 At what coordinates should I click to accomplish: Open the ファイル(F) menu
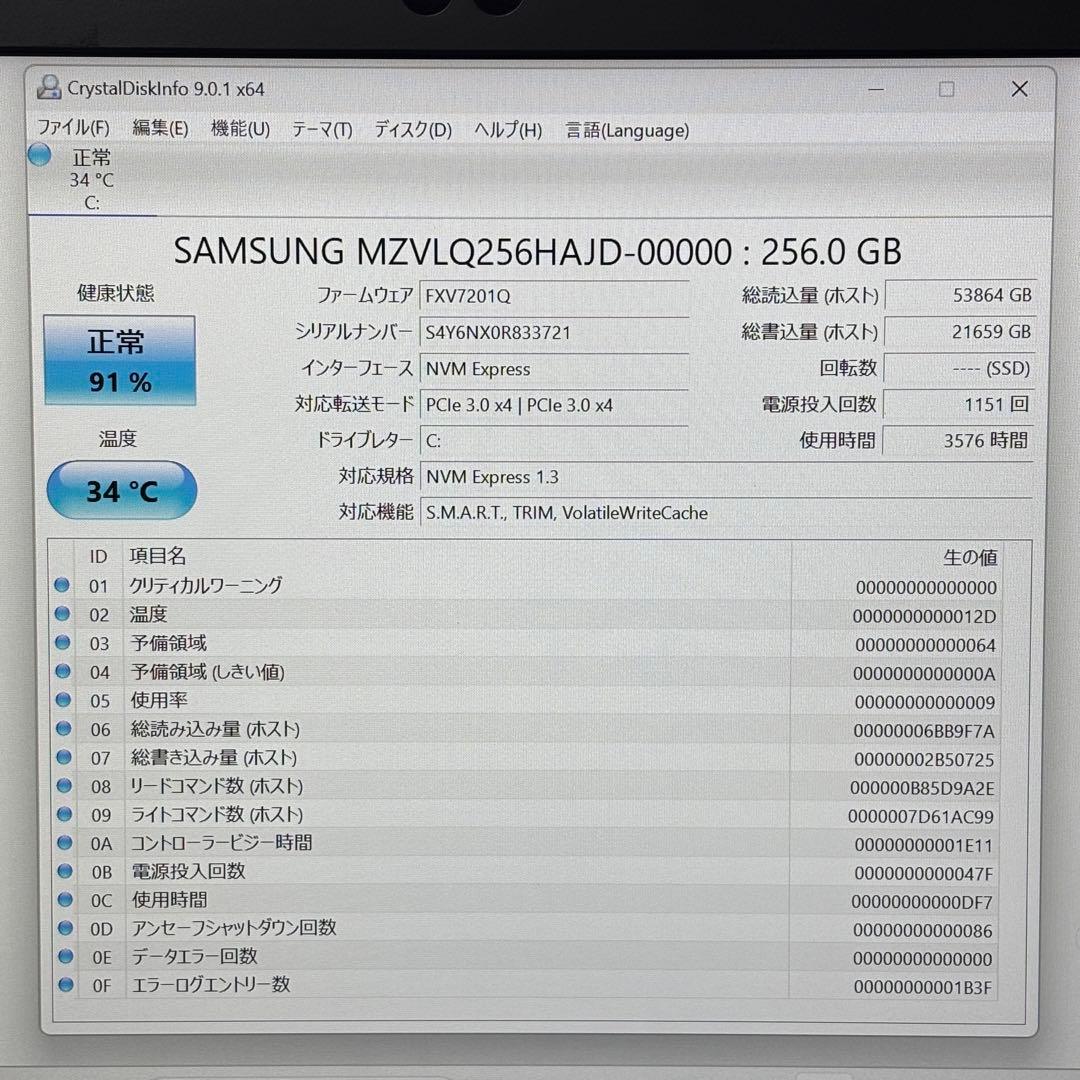pos(75,129)
